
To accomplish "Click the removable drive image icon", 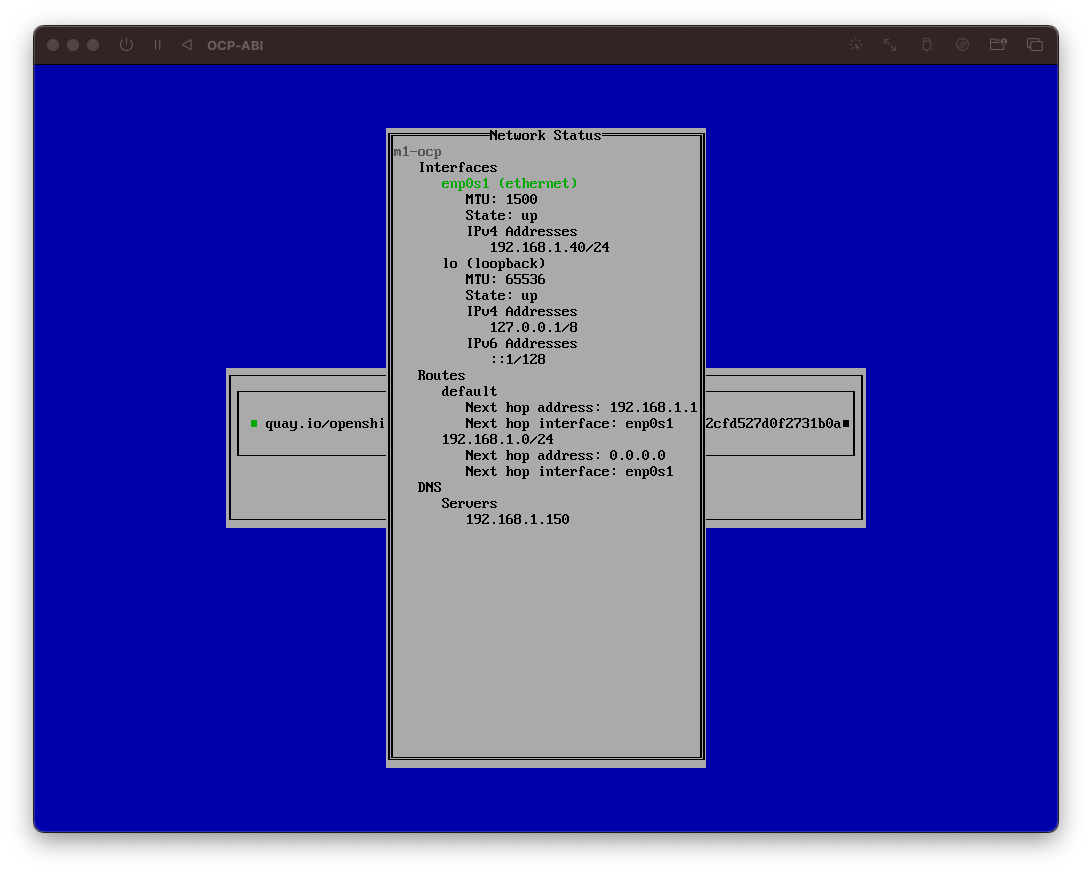I will tap(961, 45).
